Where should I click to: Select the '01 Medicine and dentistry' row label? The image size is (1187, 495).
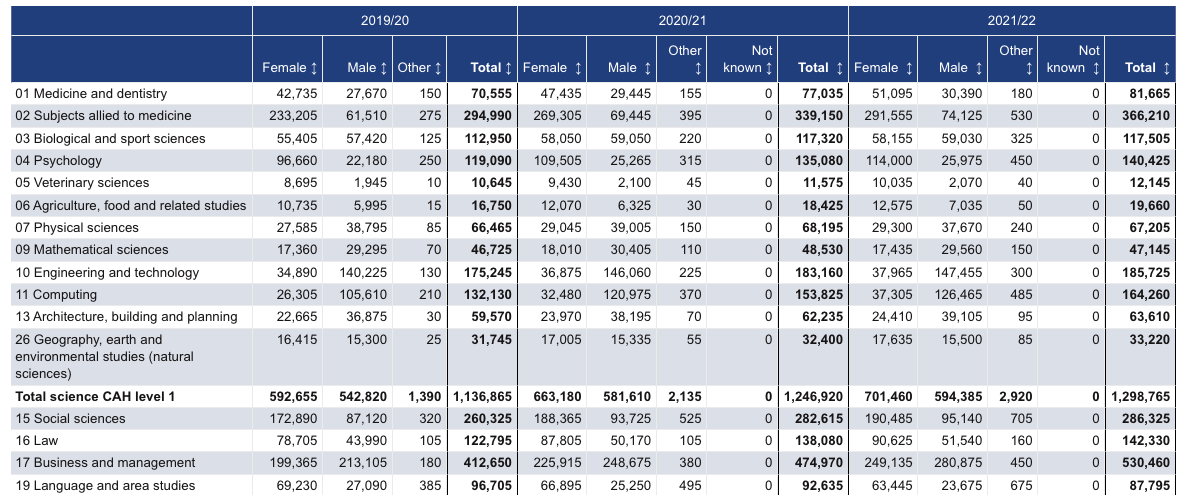click(x=91, y=94)
